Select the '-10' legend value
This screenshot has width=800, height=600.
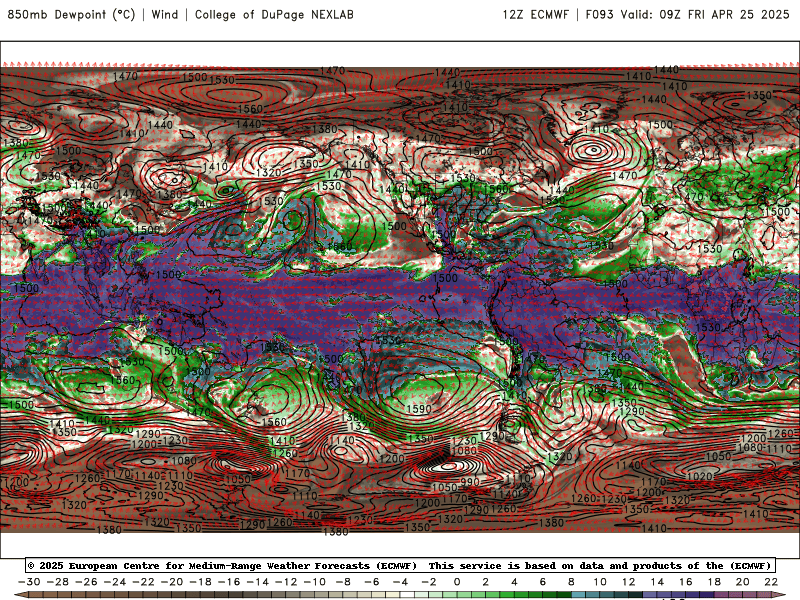click(315, 582)
